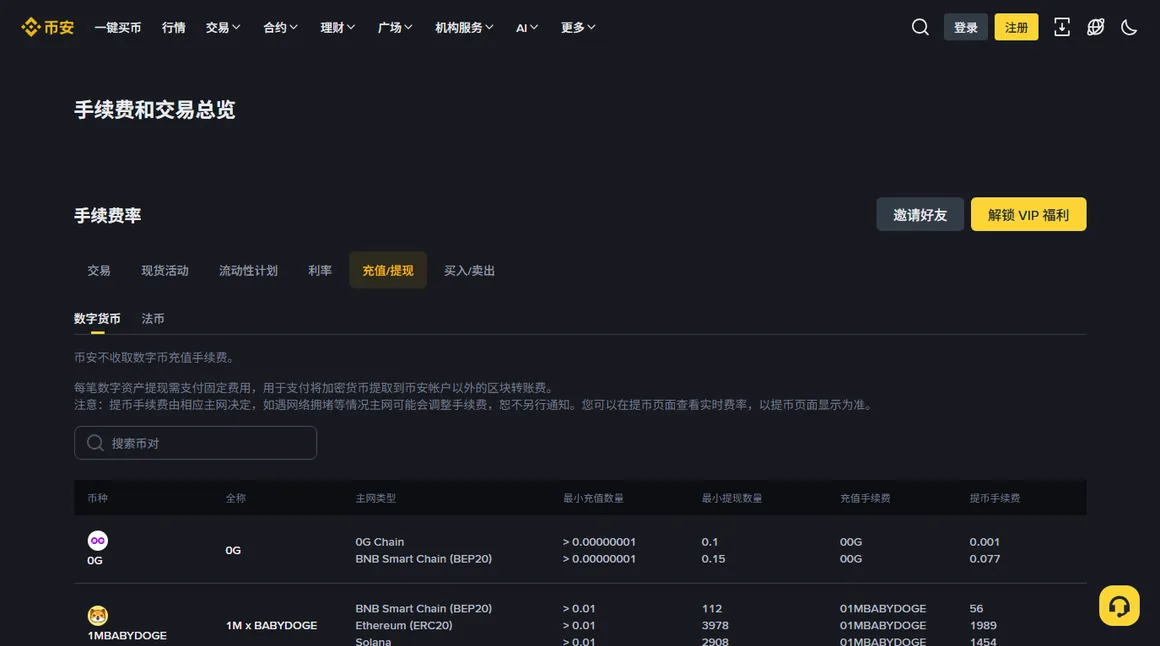Switch to the 现货活动 tab
Image resolution: width=1160 pixels, height=646 pixels.
(x=165, y=271)
